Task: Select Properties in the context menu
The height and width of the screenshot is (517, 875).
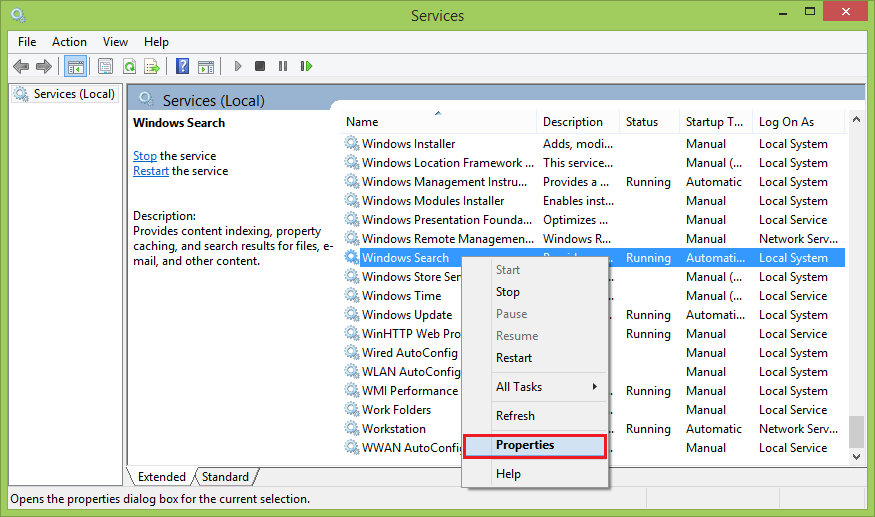Action: click(535, 445)
